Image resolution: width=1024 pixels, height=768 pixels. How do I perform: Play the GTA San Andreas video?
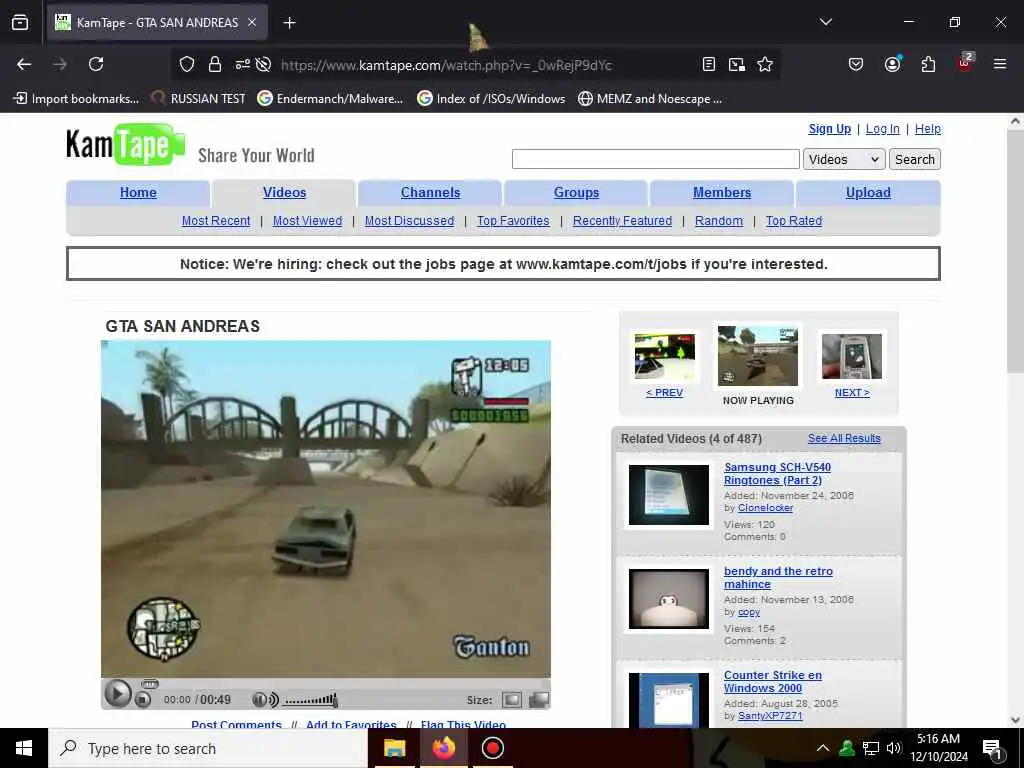click(118, 693)
